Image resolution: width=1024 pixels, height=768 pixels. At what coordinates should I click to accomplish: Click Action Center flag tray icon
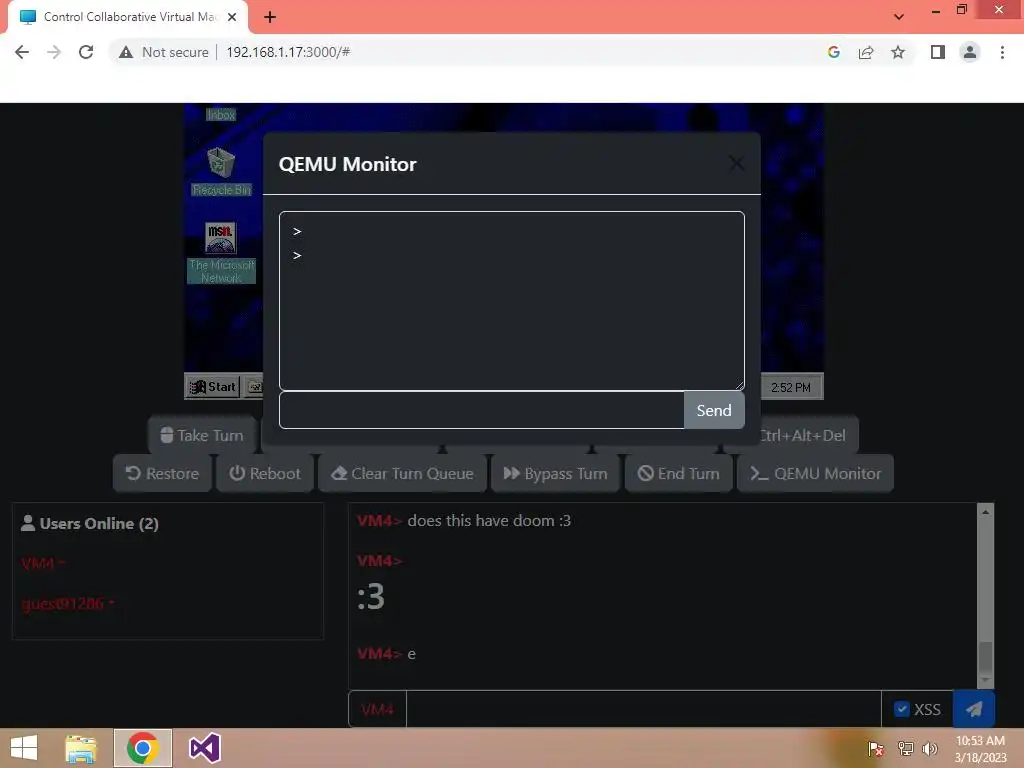click(x=876, y=748)
